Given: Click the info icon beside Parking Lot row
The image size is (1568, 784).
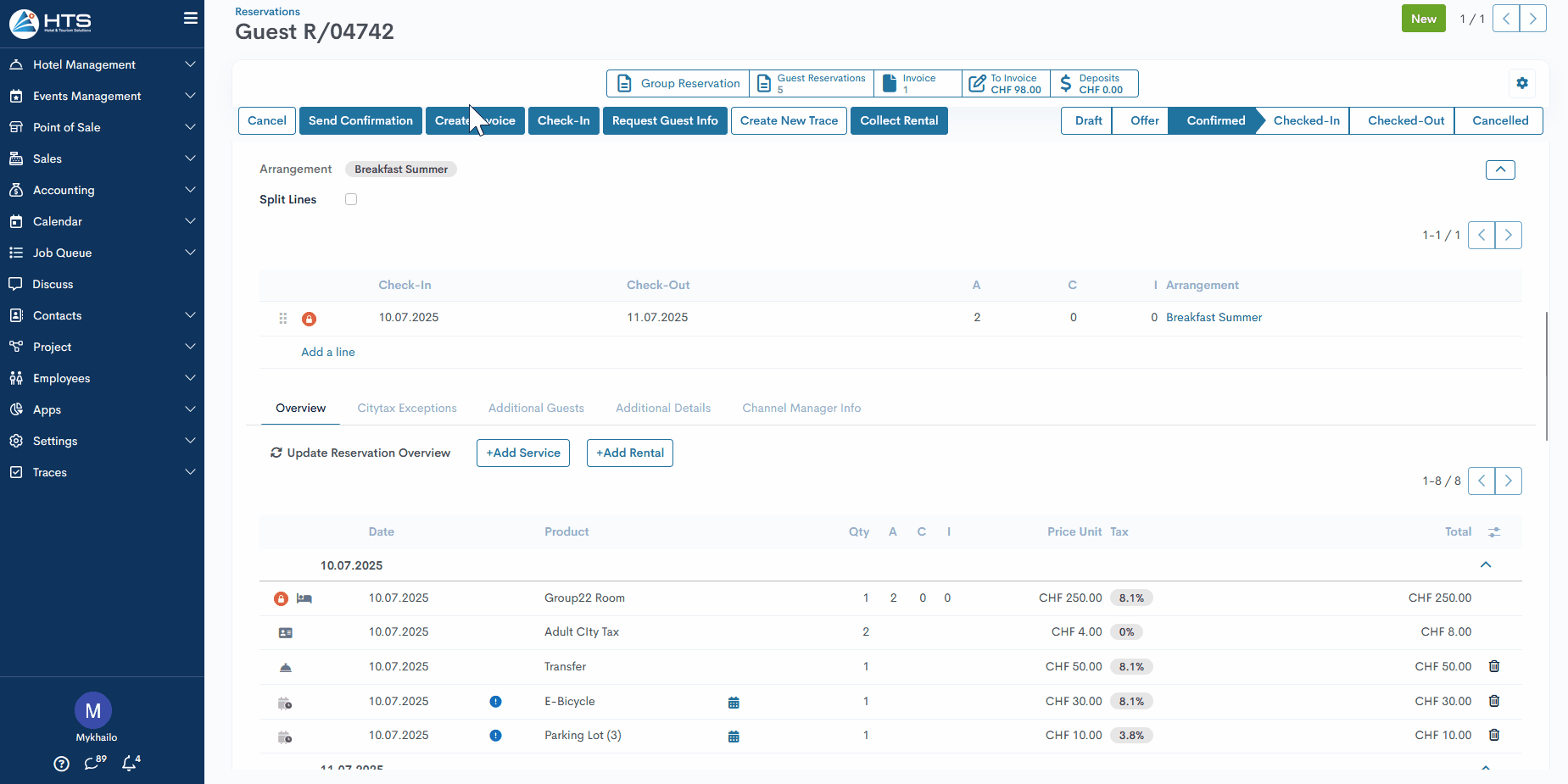Looking at the screenshot, I should tap(495, 736).
